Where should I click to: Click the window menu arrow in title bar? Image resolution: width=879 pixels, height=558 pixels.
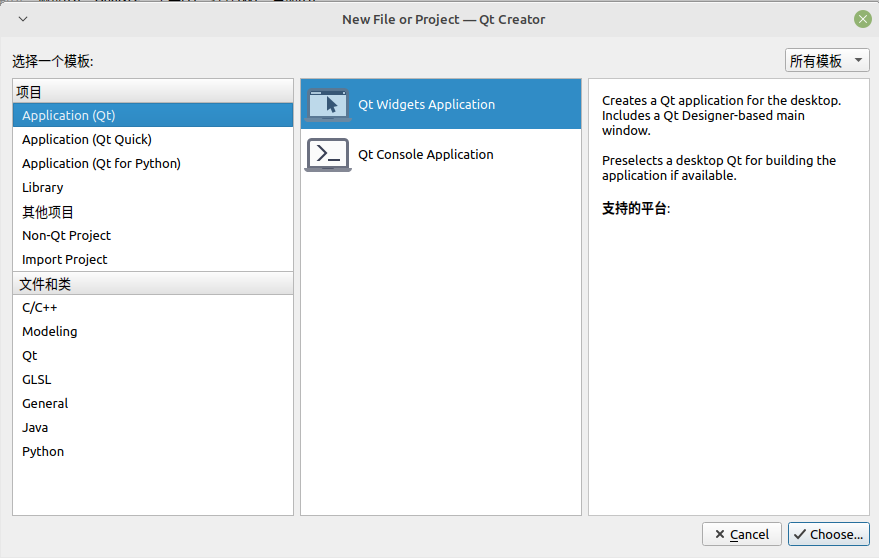click(x=23, y=19)
